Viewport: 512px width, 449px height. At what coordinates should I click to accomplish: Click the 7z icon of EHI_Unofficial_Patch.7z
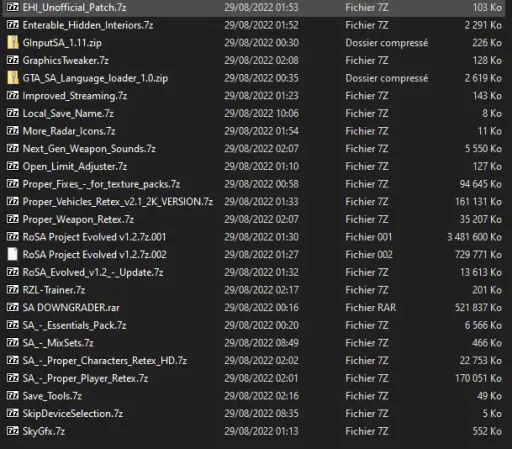click(x=13, y=7)
